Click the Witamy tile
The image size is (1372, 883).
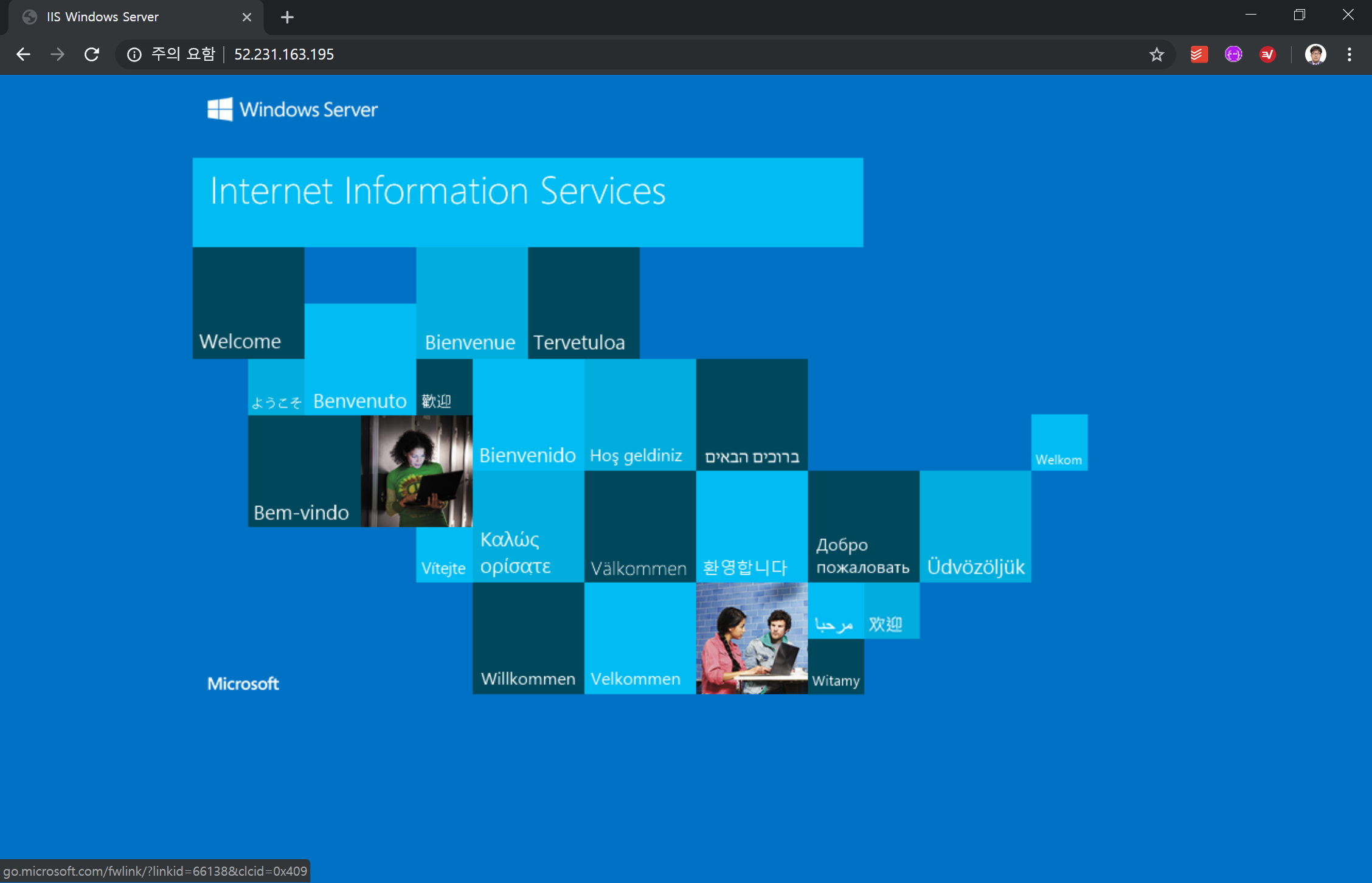[x=836, y=667]
